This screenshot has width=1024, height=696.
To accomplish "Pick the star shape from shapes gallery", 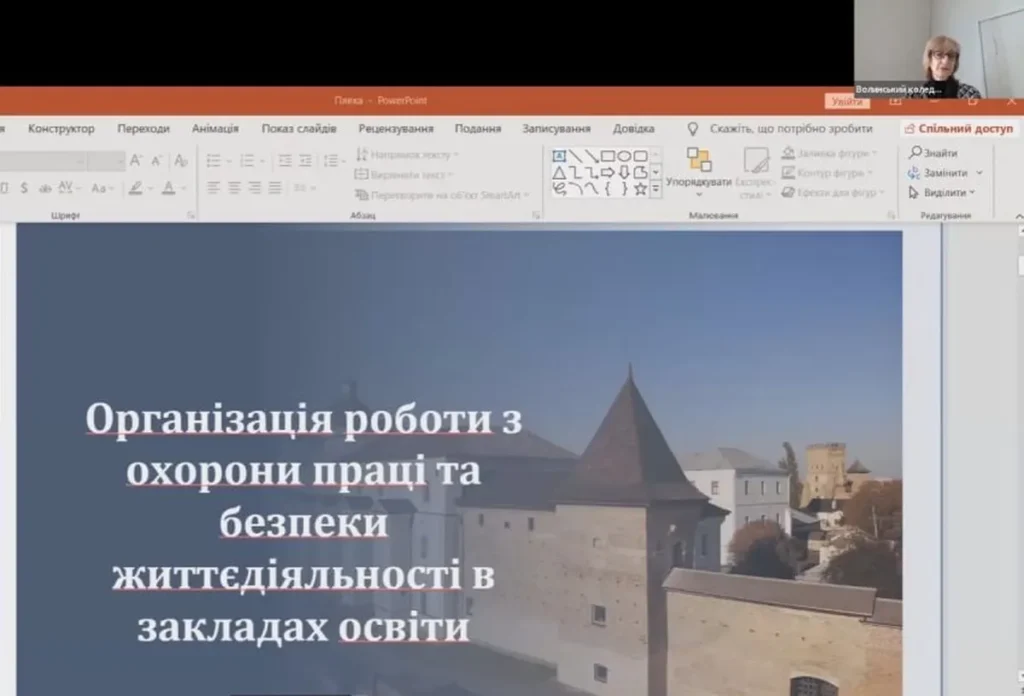I will pos(640,188).
